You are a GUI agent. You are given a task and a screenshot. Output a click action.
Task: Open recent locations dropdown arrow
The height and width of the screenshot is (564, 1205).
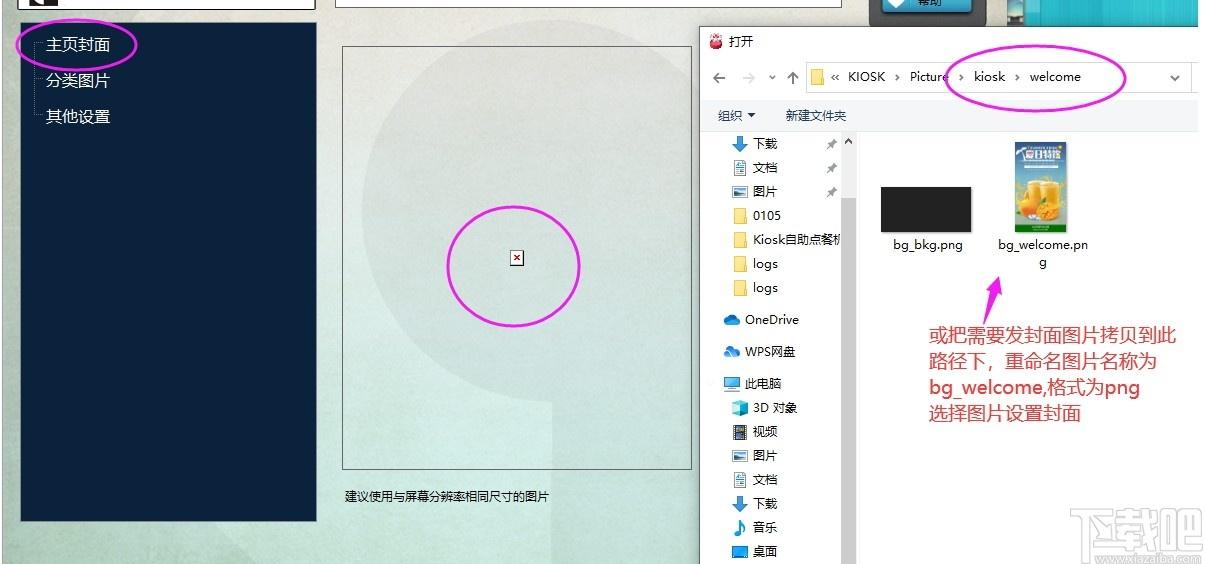coord(772,77)
